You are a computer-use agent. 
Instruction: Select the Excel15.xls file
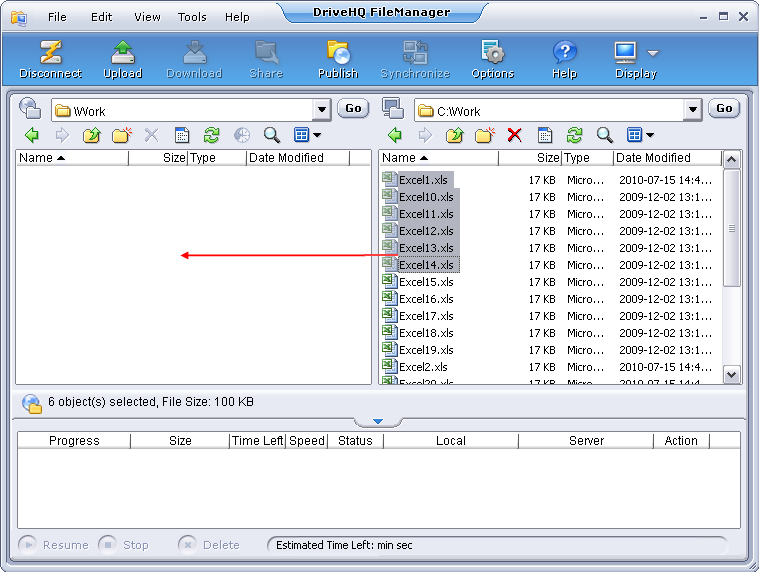click(425, 282)
